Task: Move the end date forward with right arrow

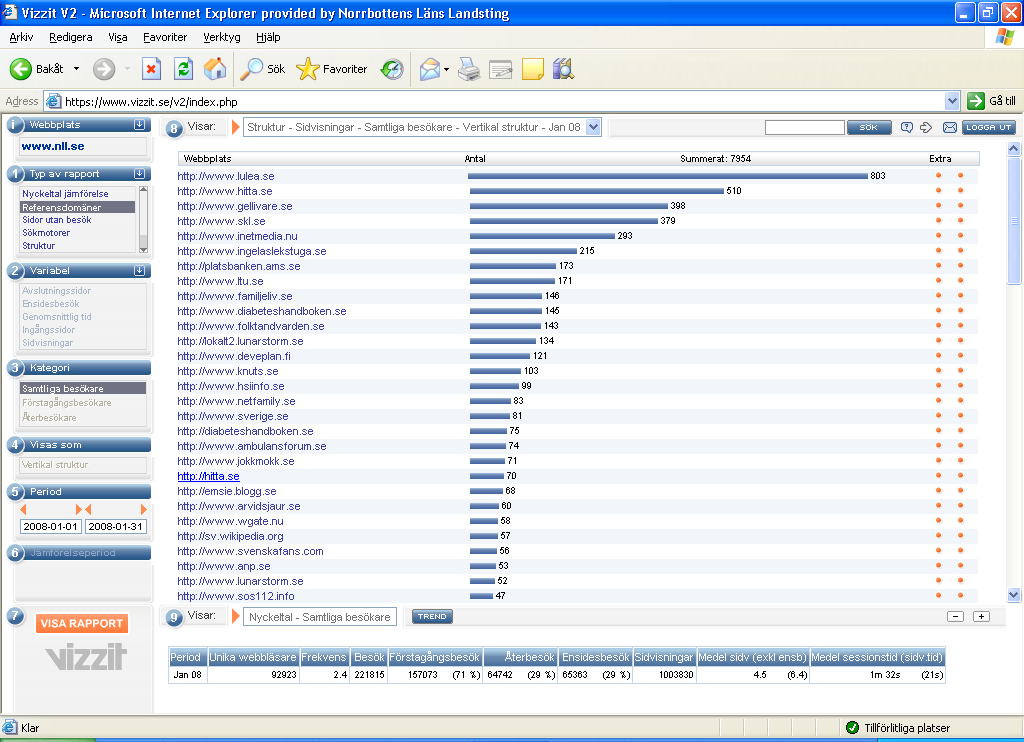Action: [x=144, y=509]
